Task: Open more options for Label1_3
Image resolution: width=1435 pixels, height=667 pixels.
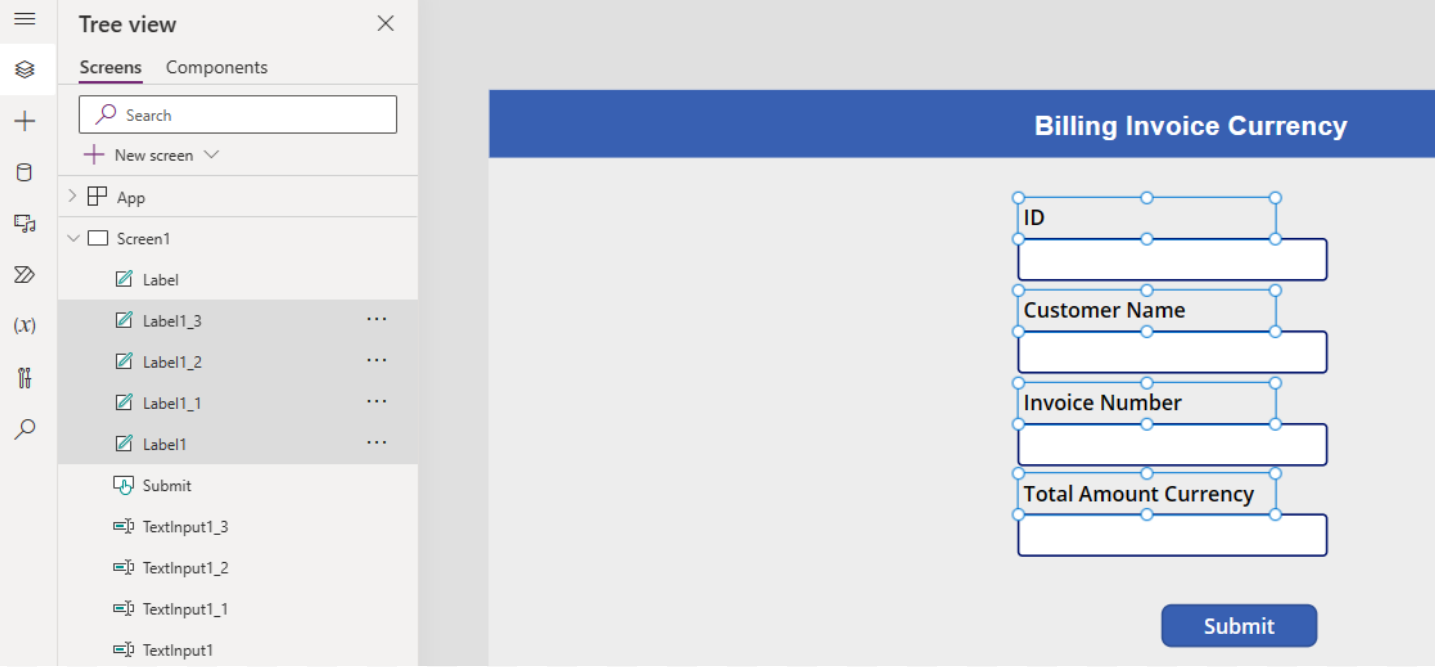Action: point(376,320)
